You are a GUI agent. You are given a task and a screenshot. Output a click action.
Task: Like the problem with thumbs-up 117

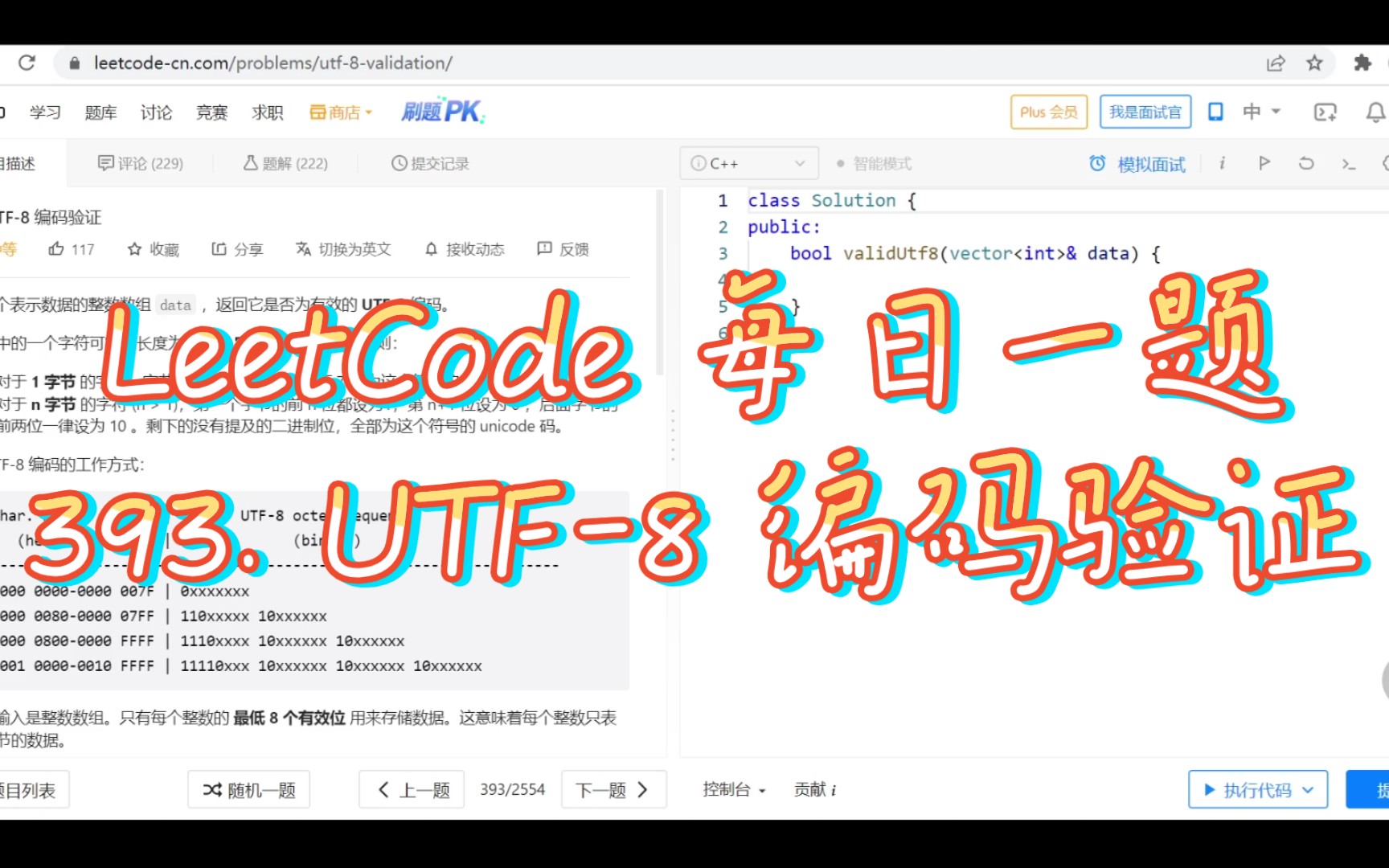72,249
